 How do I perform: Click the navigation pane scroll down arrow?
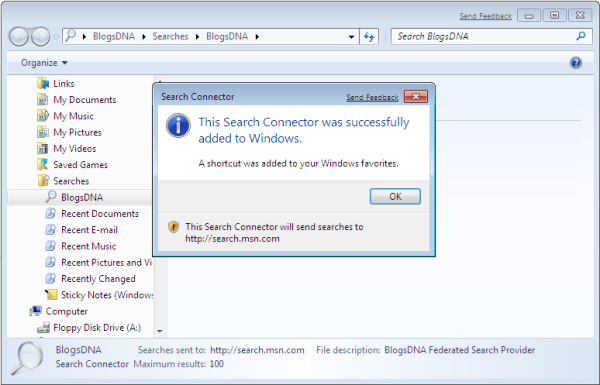160,331
